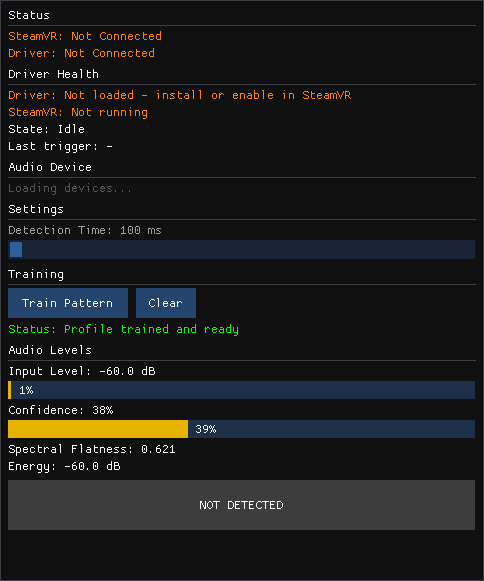
Task: Click the Input Level 1% bar
Action: [x=242, y=390]
